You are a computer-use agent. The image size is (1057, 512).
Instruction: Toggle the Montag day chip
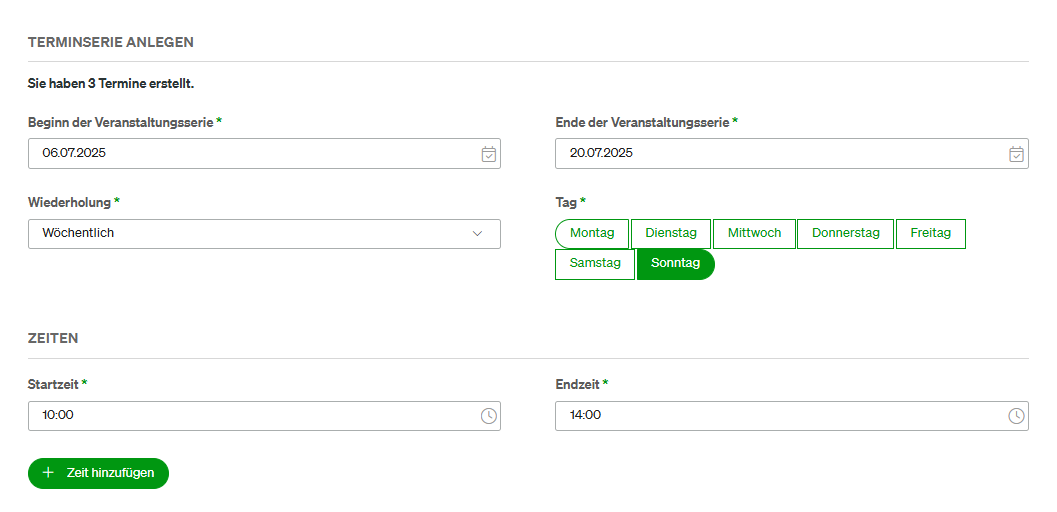pyautogui.click(x=592, y=234)
